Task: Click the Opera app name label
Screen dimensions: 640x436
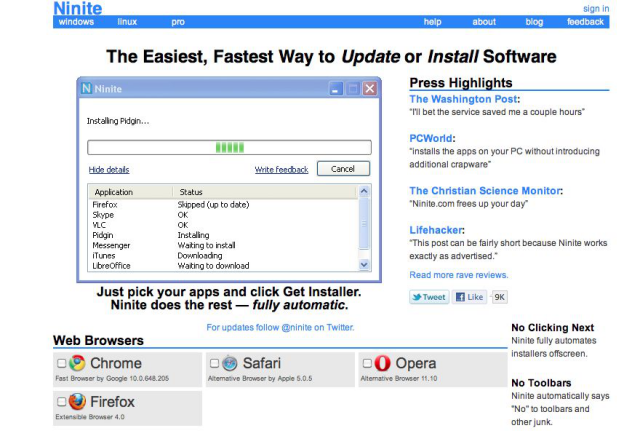Action: click(x=416, y=363)
